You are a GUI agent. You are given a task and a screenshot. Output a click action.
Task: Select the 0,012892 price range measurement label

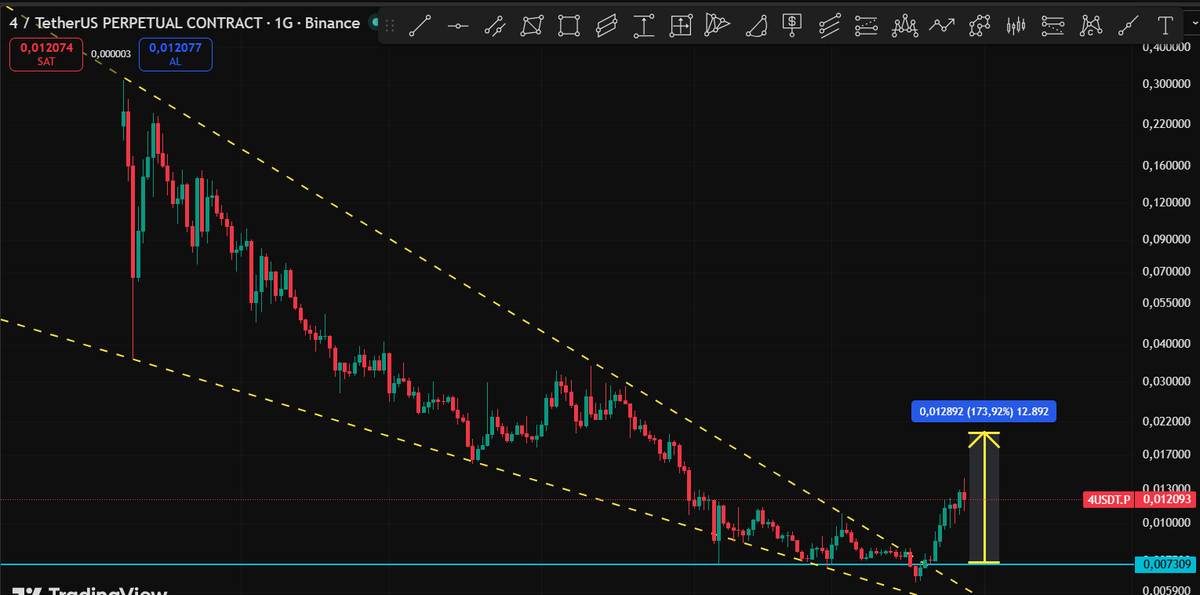pos(982,411)
